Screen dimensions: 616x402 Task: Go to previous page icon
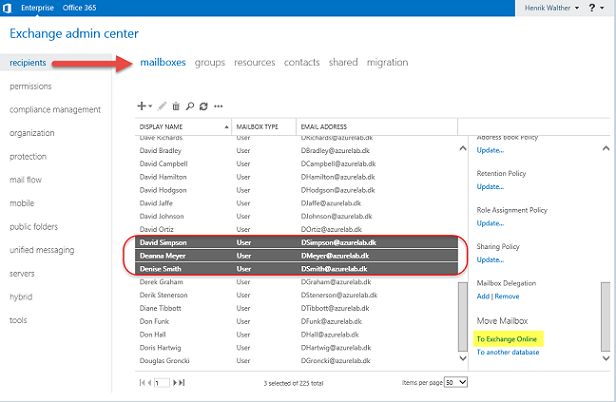149,382
